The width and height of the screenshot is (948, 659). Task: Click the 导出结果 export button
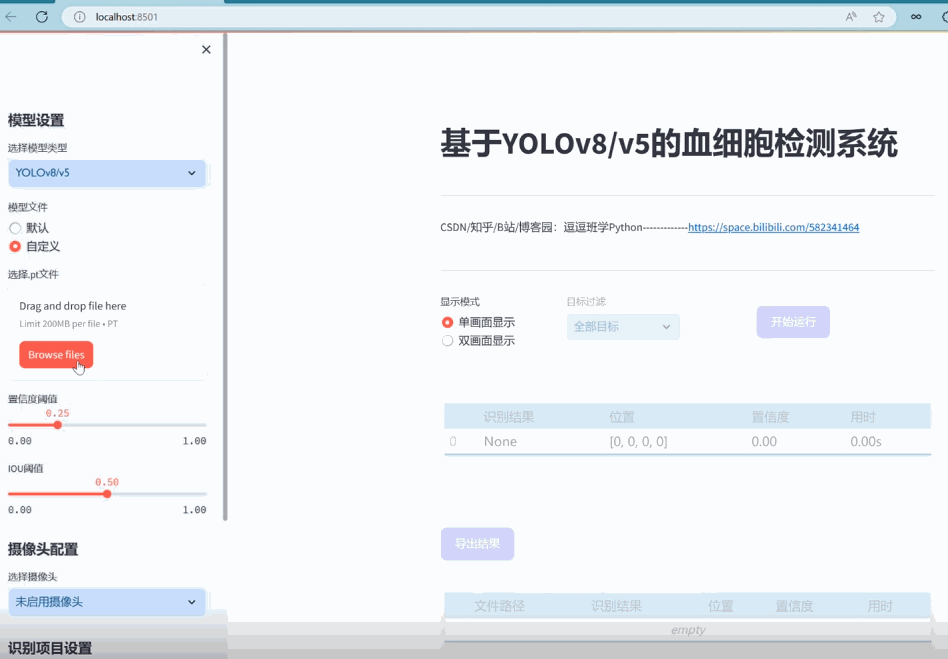(x=477, y=544)
